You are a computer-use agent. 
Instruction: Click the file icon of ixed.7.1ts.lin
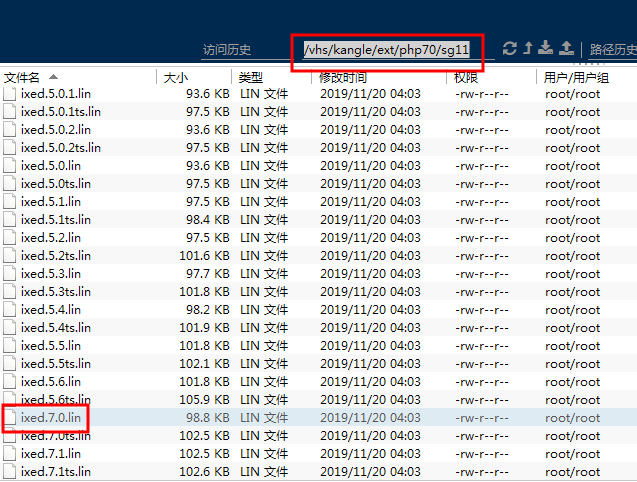coord(10,472)
